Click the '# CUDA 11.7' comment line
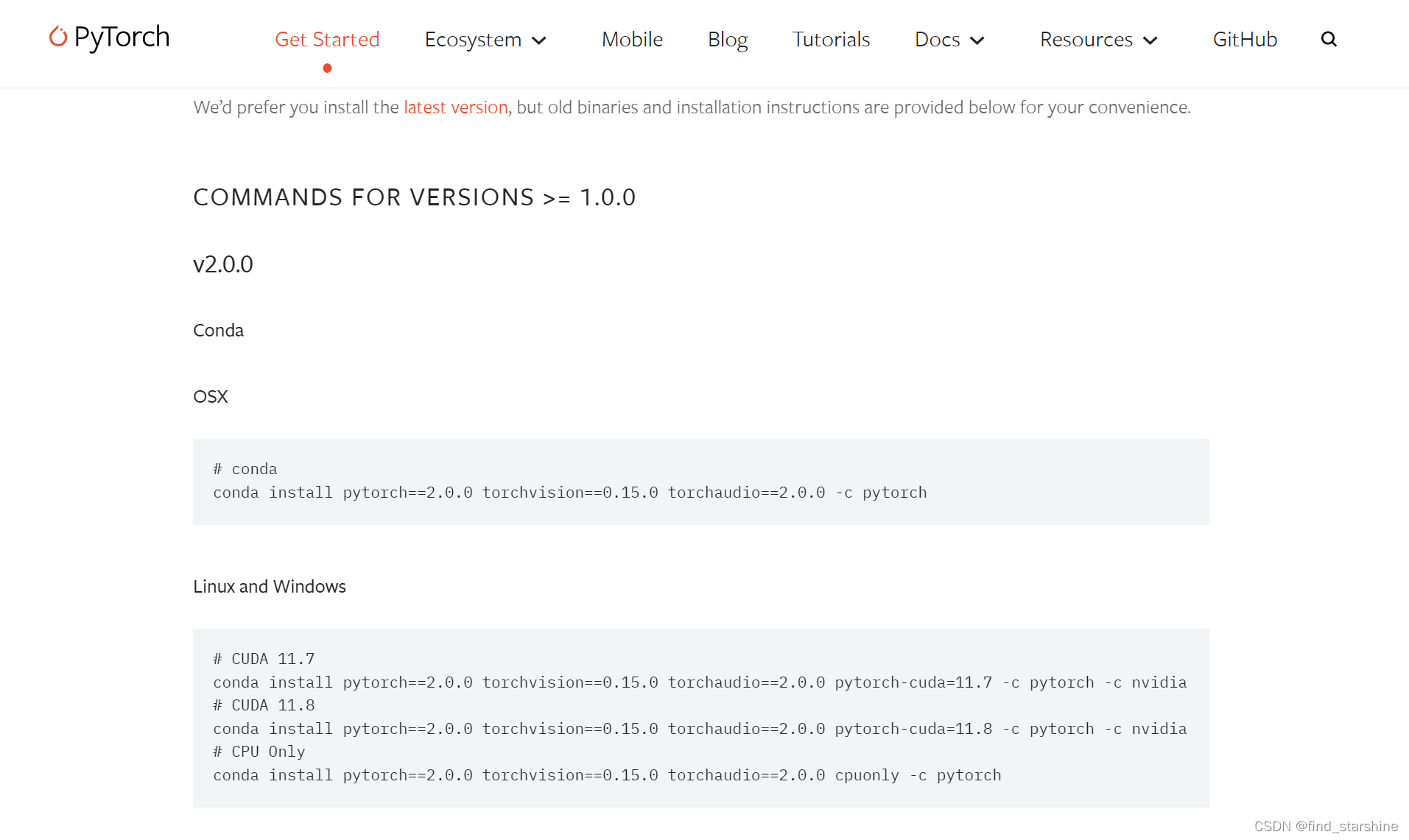The image size is (1409, 840). click(x=264, y=659)
